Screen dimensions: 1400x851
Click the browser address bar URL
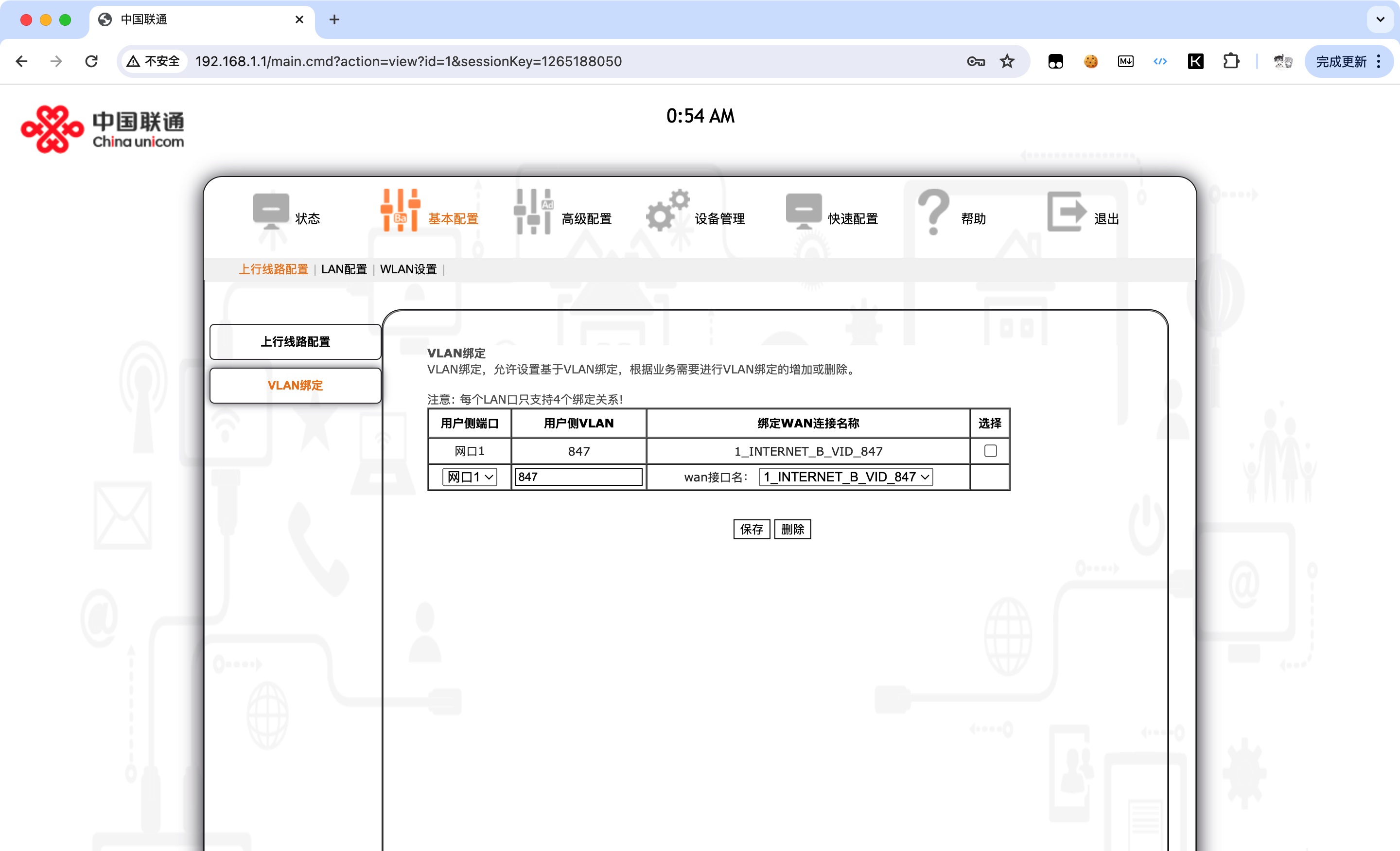pos(408,61)
